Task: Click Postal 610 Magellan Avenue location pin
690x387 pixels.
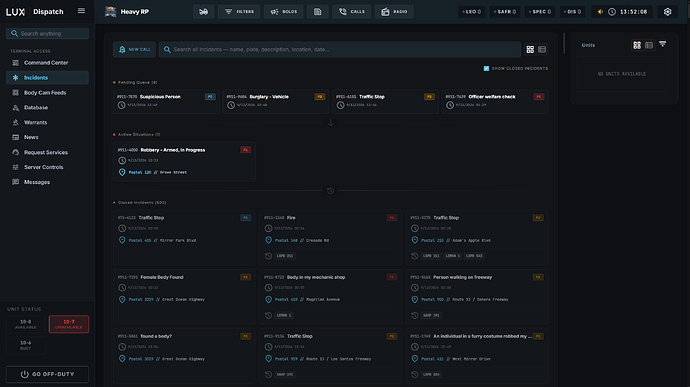Action: (268, 300)
